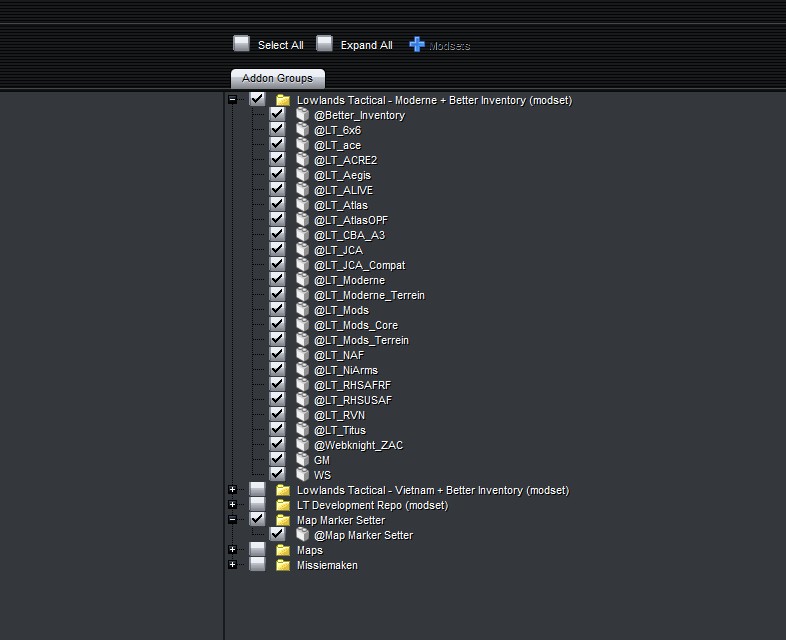Click the WS addon package icon

click(x=304, y=475)
